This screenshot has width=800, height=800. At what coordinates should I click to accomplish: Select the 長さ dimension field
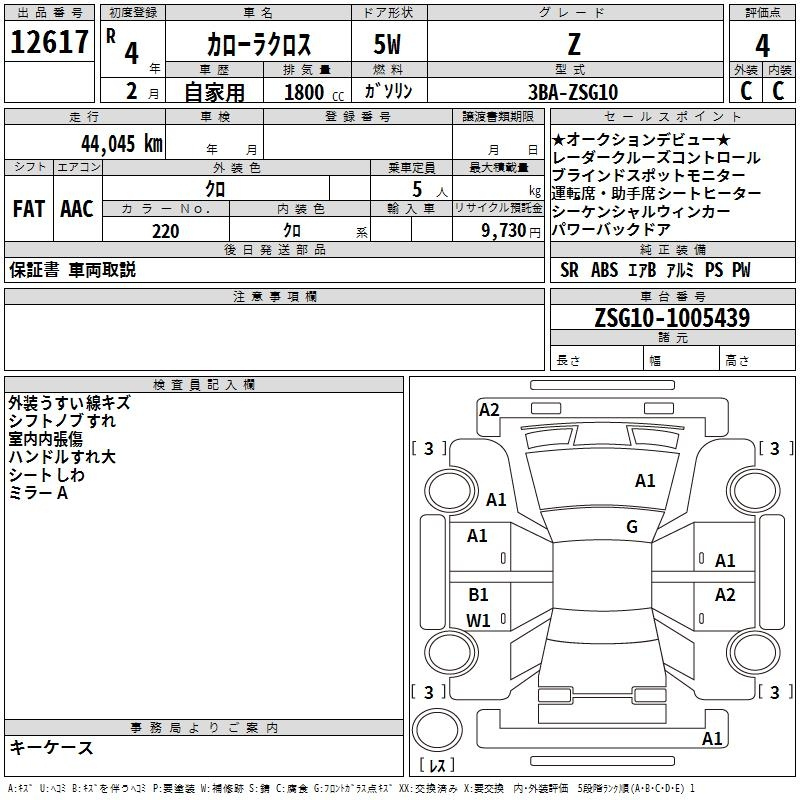point(596,360)
